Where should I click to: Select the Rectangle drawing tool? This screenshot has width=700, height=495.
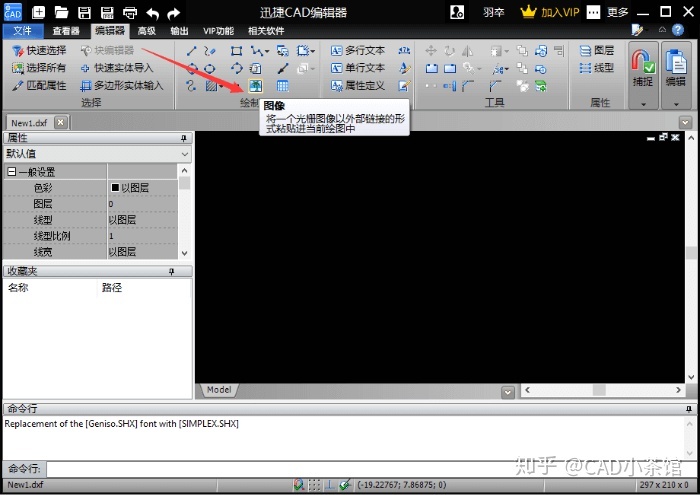pos(236,51)
